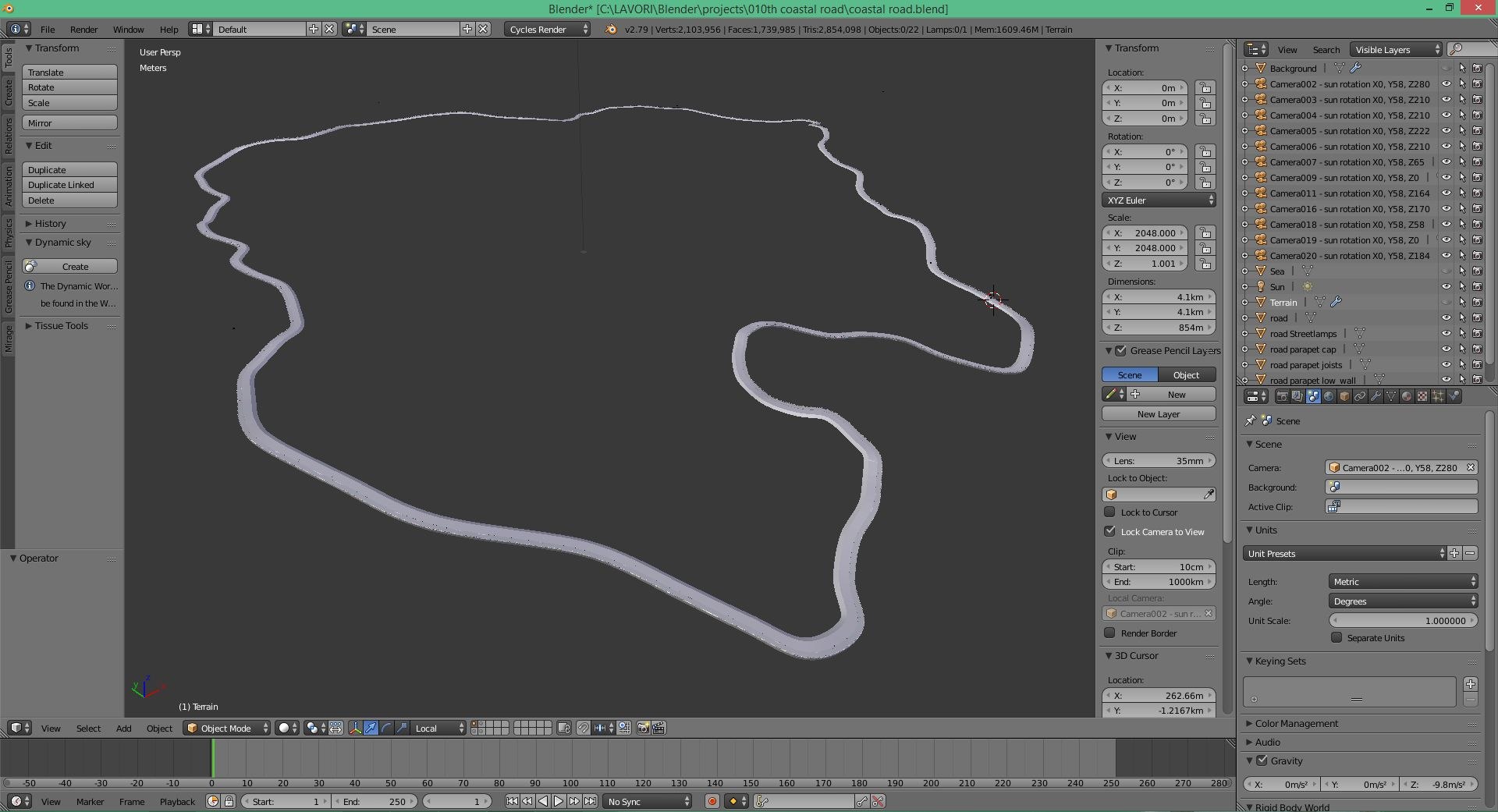The height and width of the screenshot is (812, 1498).
Task: Open the Render menu in top bar
Action: (x=83, y=29)
